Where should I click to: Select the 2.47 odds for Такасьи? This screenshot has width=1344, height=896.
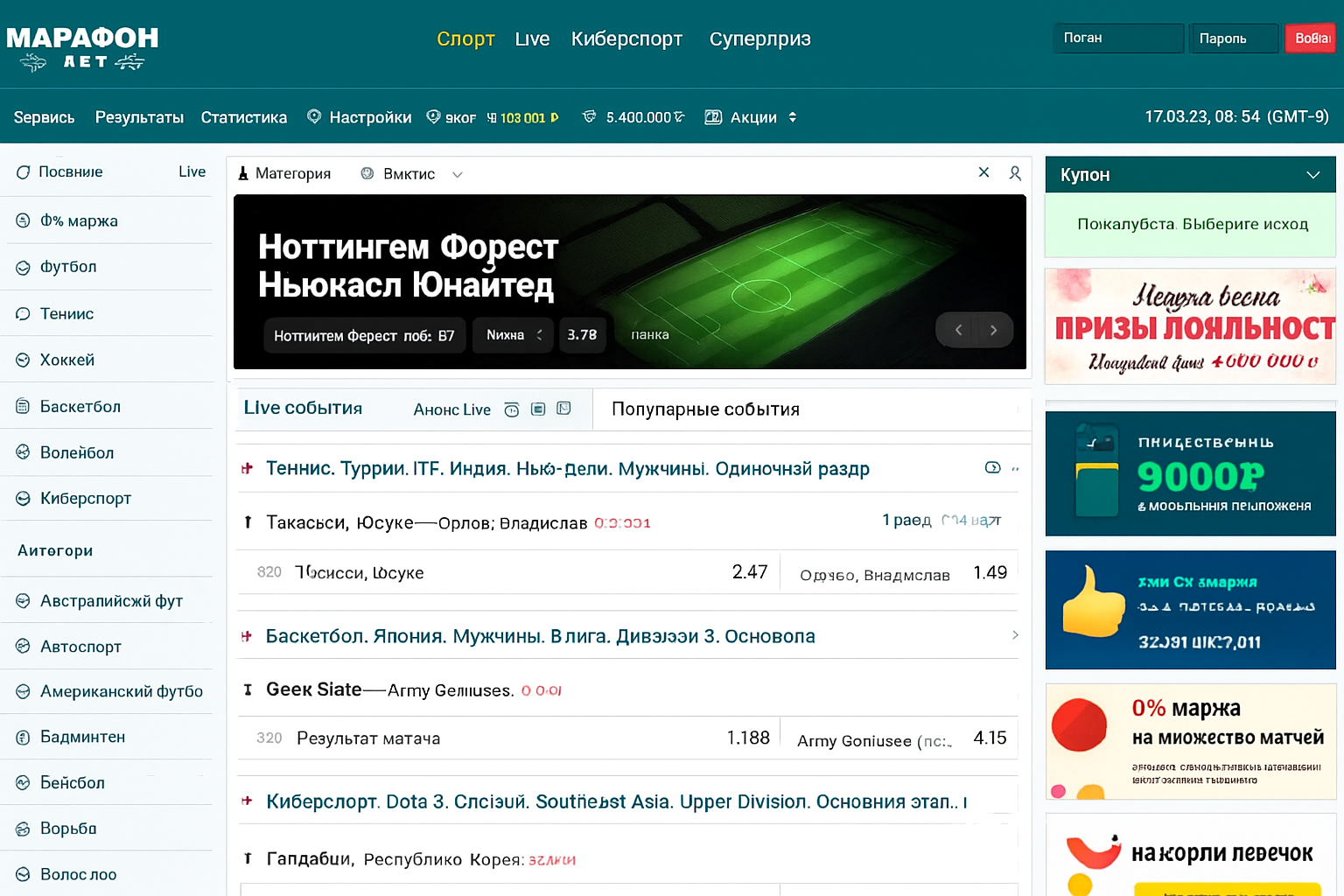point(749,572)
